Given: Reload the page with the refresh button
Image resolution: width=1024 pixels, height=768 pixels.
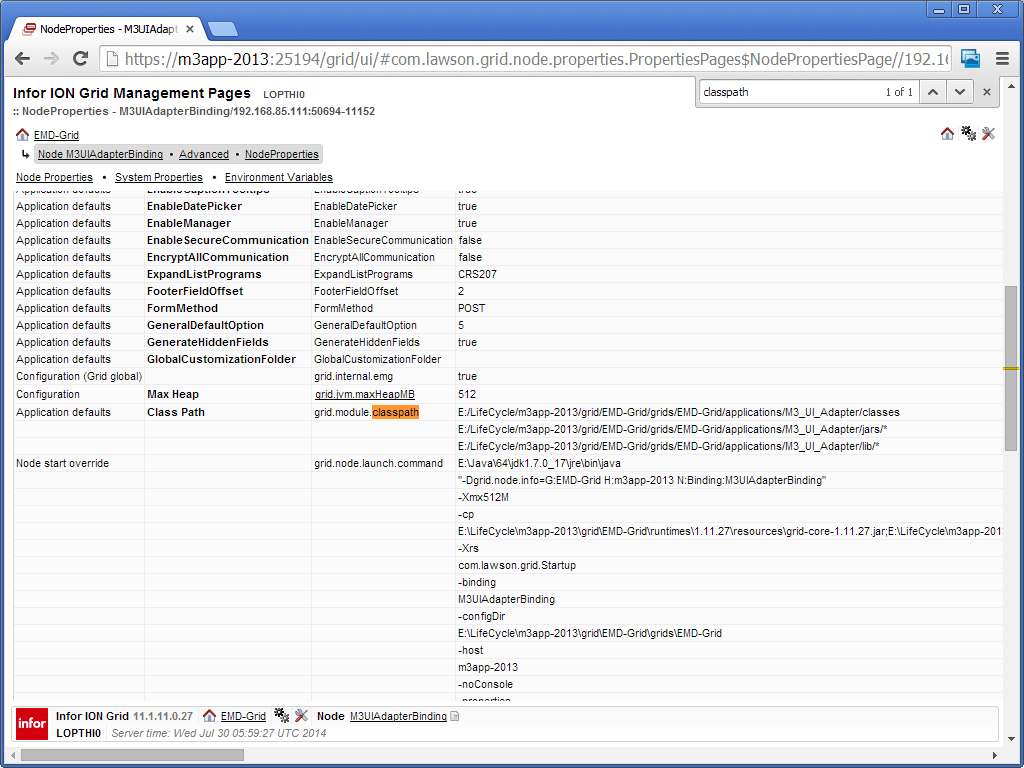Looking at the screenshot, I should coord(81,59).
